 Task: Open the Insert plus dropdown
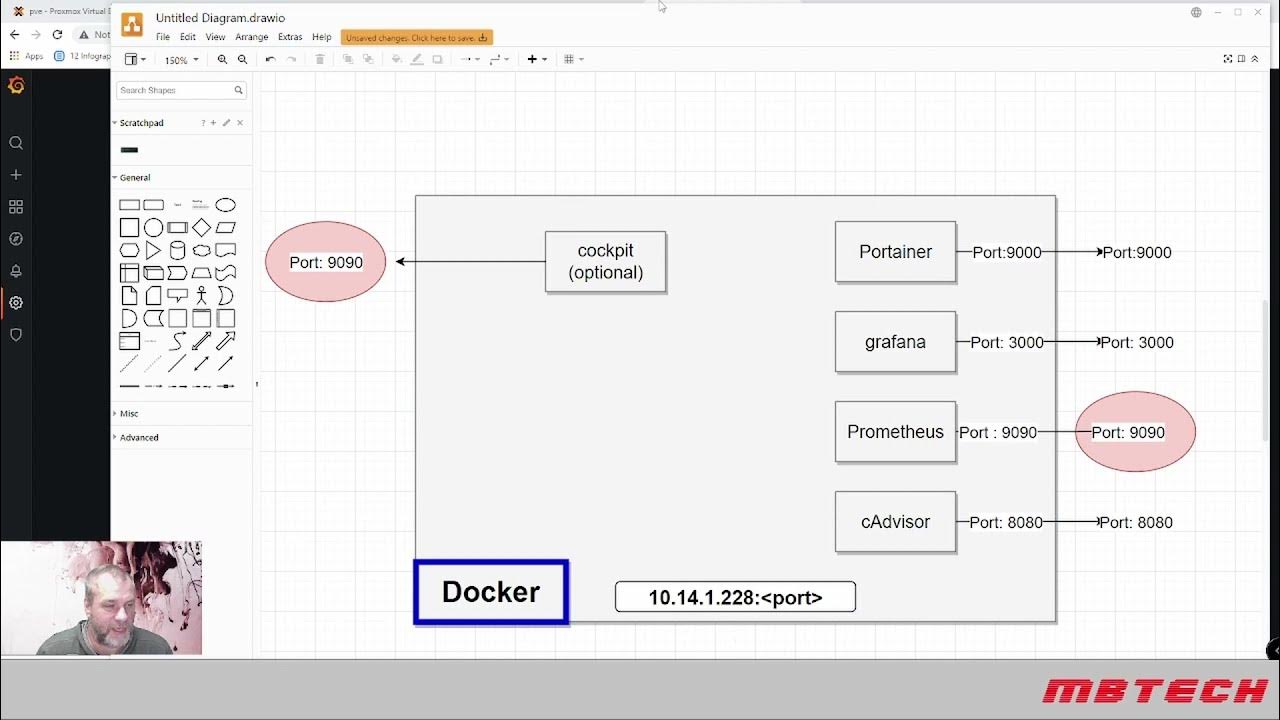(x=537, y=60)
